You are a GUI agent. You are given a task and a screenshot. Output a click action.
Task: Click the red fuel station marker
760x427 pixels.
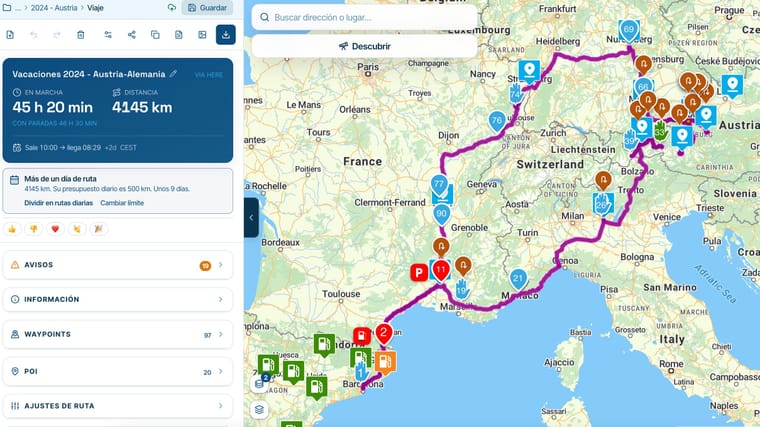[362, 336]
